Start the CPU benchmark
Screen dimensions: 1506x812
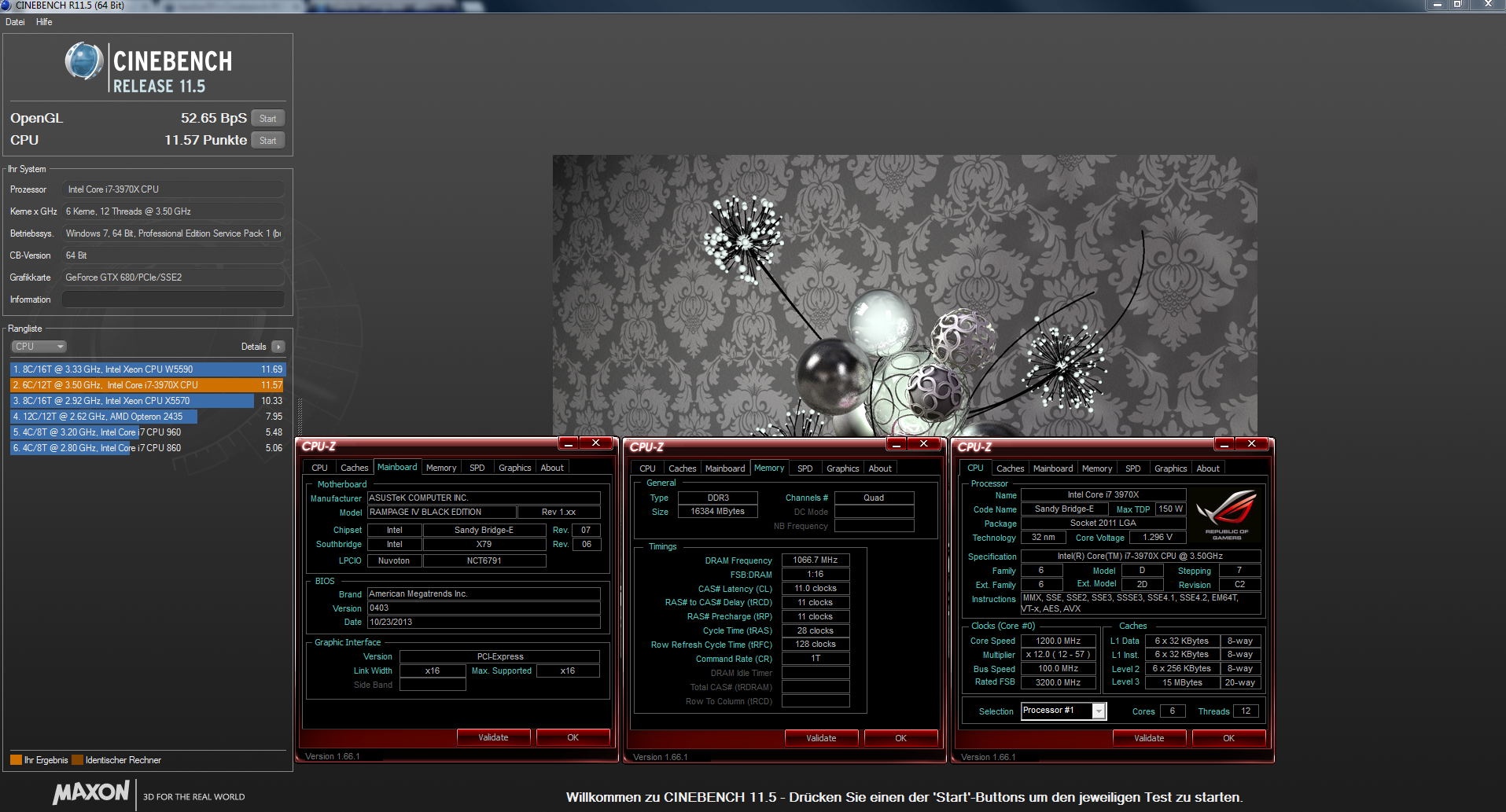click(268, 141)
